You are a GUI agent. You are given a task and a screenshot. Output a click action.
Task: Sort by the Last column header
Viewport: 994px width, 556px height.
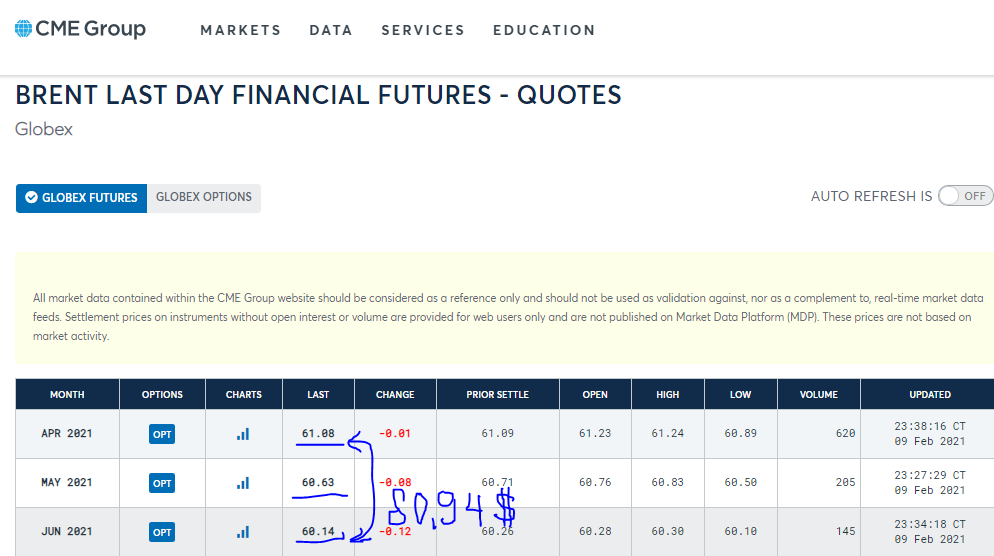[x=318, y=394]
